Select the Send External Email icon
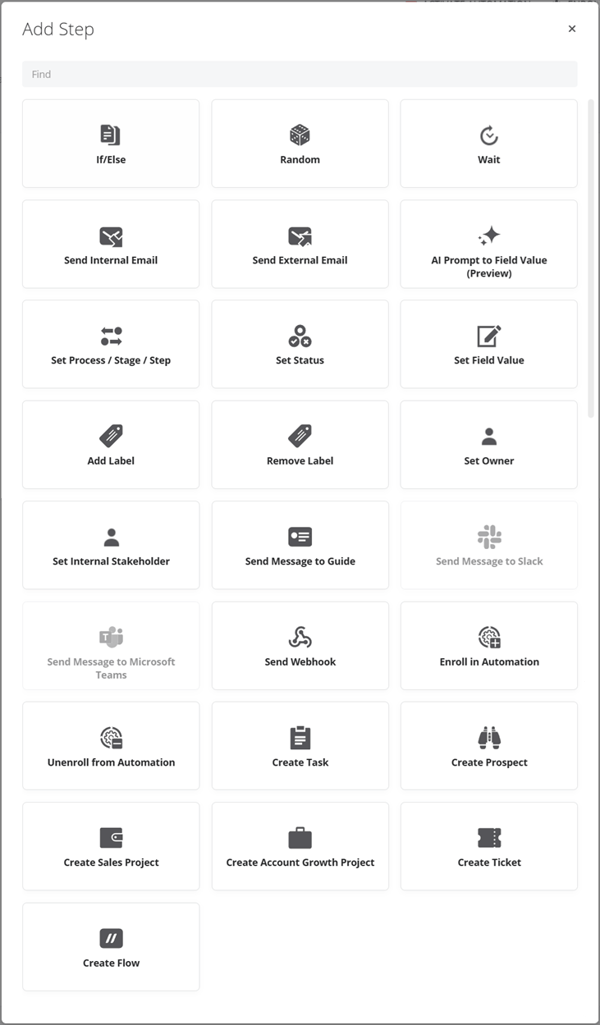The height and width of the screenshot is (1025, 600). pyautogui.click(x=300, y=237)
